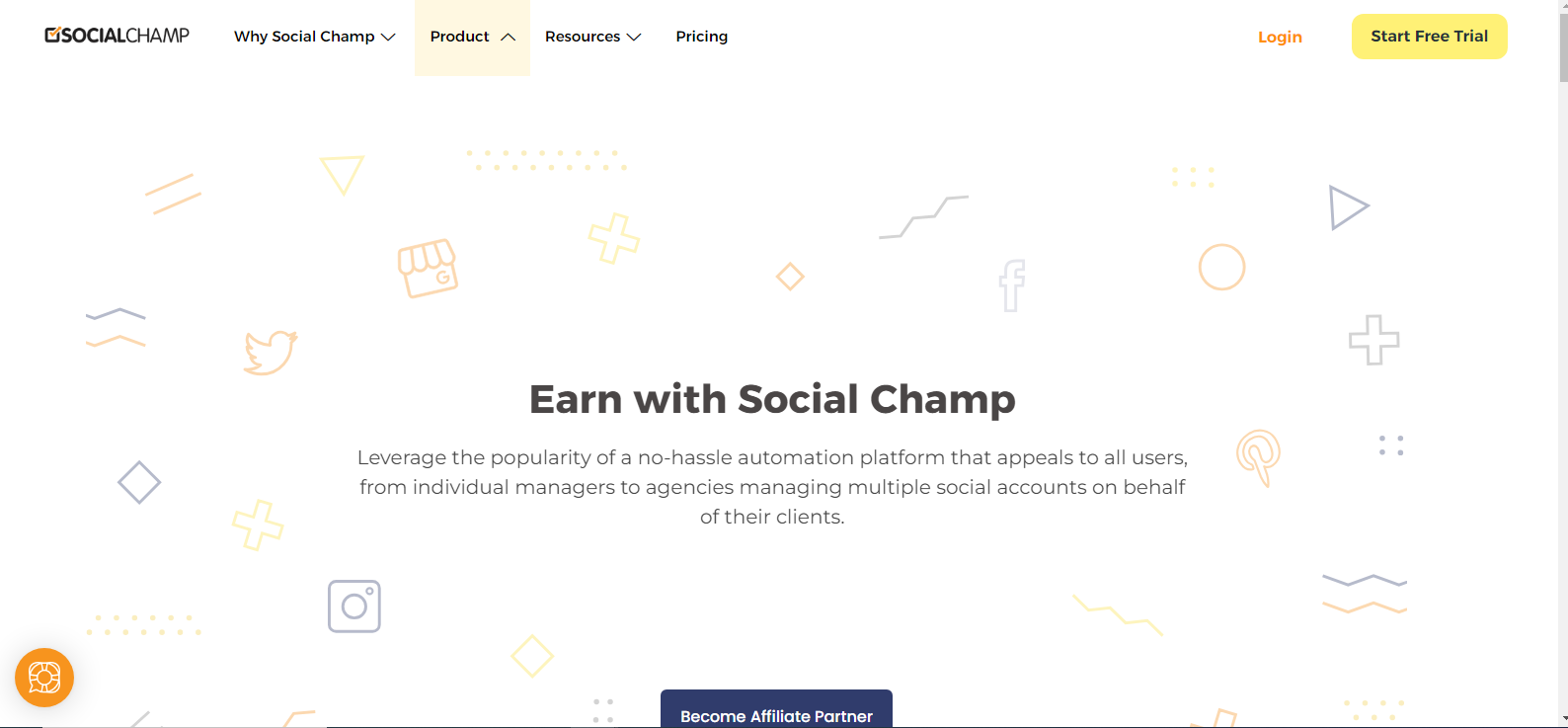Click the Twitter bird illustration
Screen dimensions: 1568x728
[x=269, y=352]
